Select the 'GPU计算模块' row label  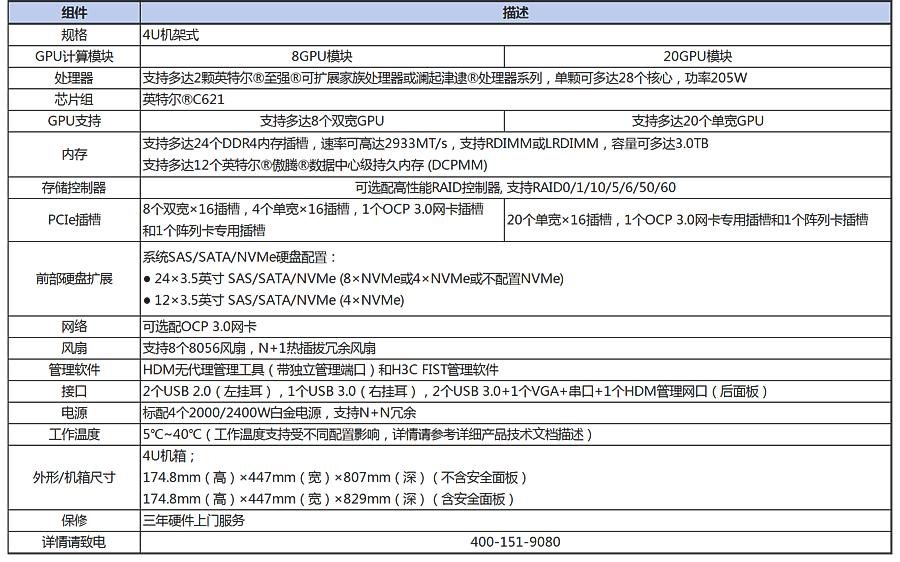[x=74, y=56]
